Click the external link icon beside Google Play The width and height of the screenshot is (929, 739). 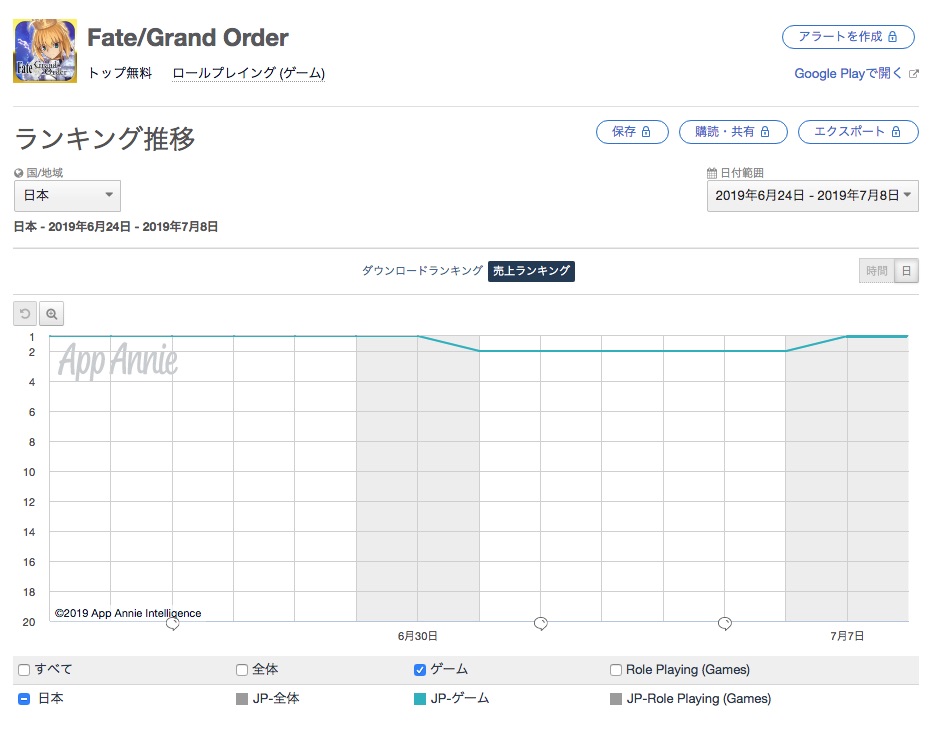click(914, 73)
